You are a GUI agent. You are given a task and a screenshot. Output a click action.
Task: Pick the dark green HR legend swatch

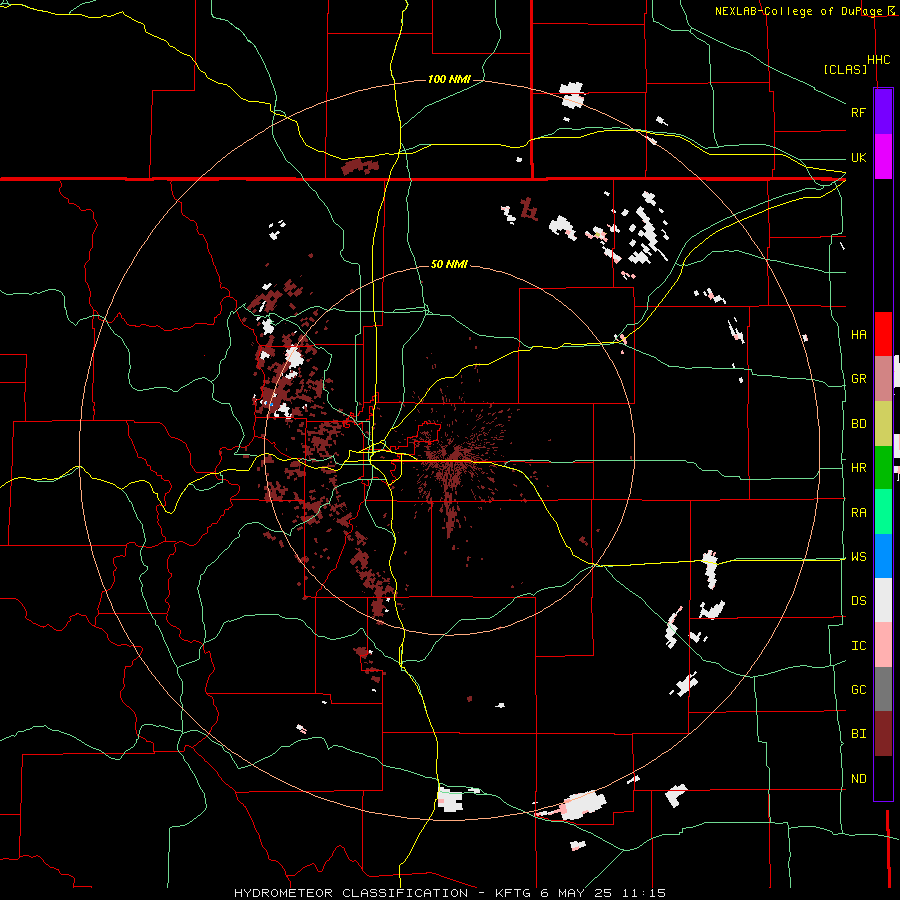883,468
